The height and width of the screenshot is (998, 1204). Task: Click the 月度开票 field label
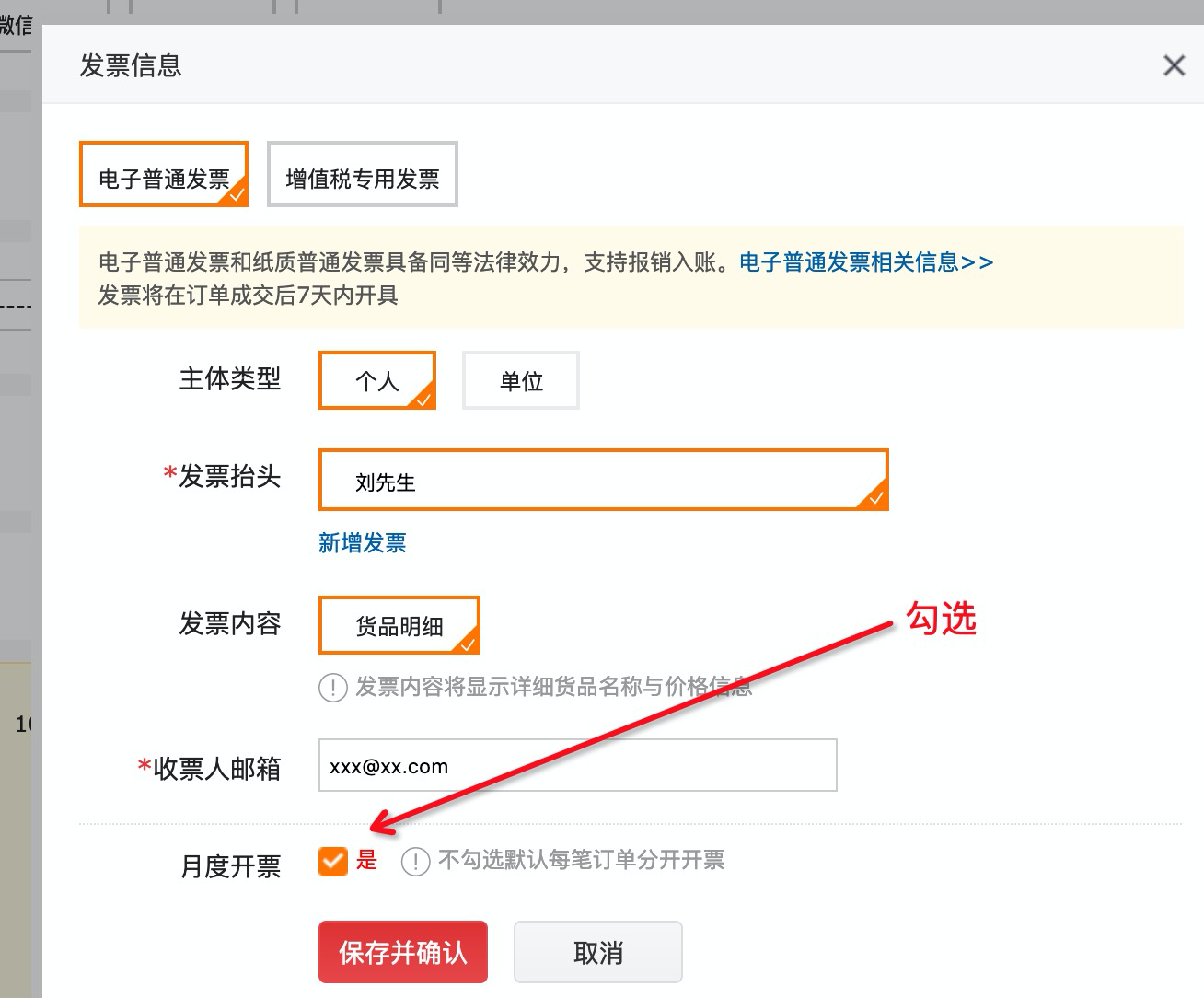pyautogui.click(x=230, y=866)
